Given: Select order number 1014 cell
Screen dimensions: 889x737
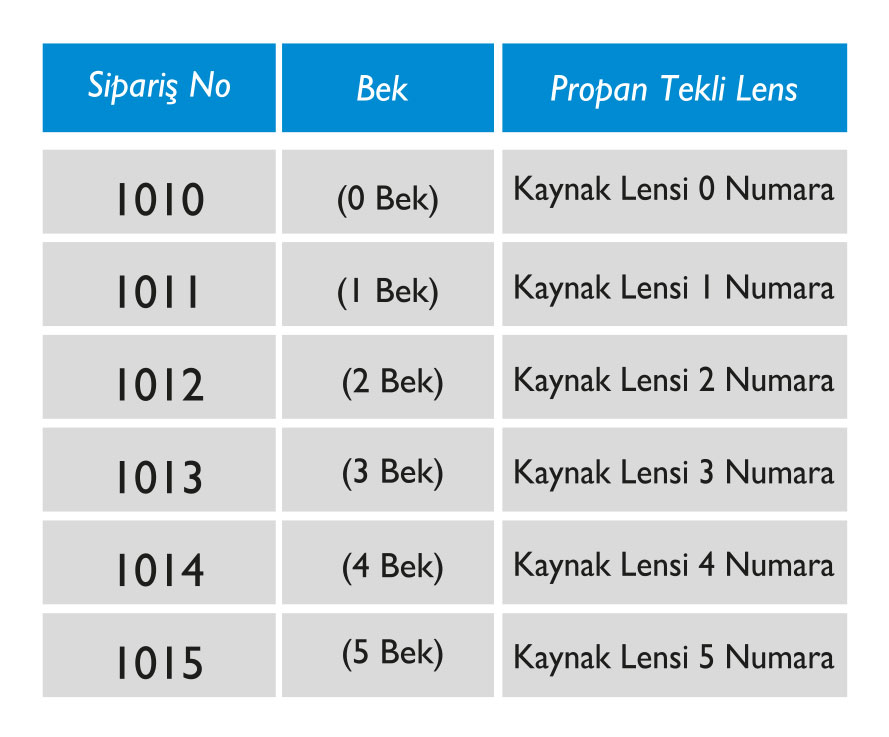Looking at the screenshot, I should pyautogui.click(x=159, y=568).
